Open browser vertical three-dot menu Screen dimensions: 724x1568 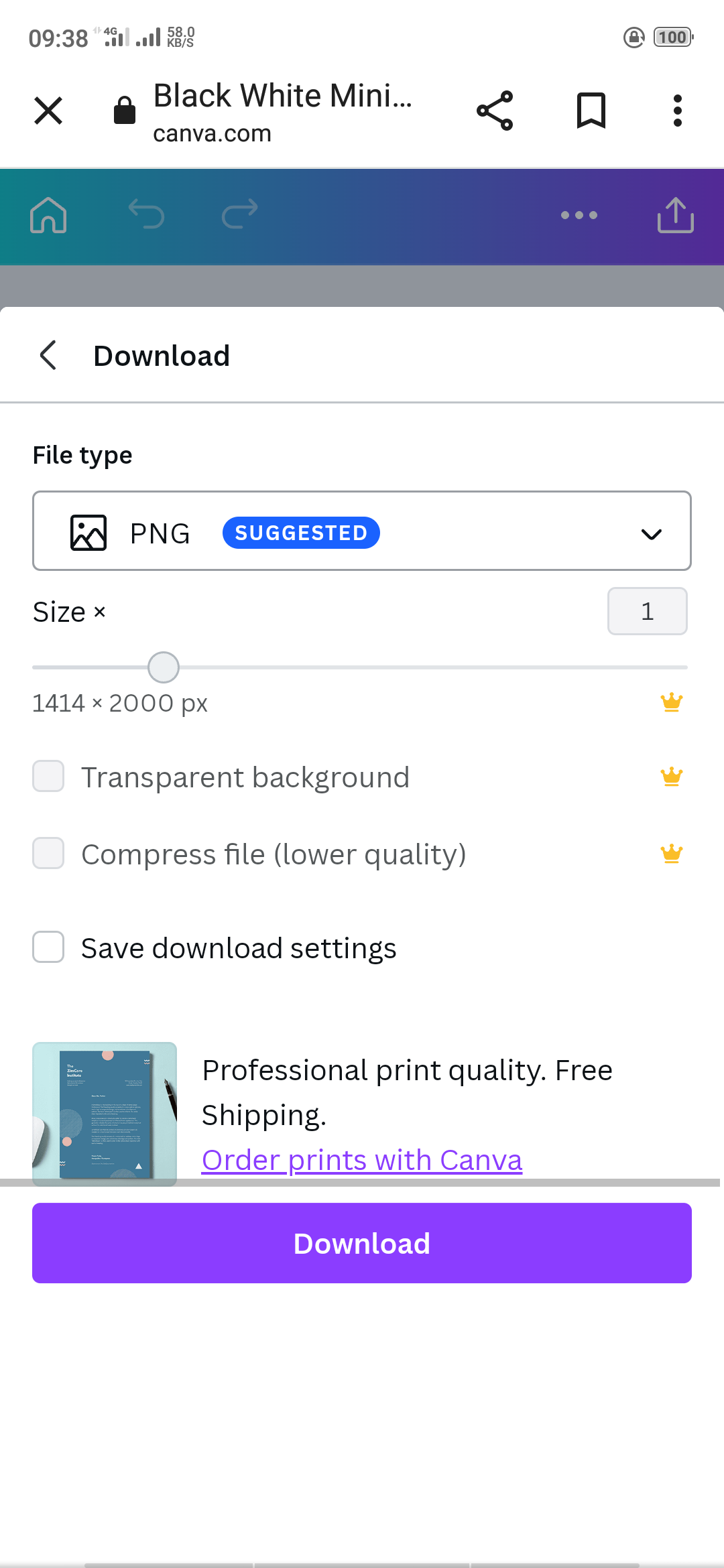(678, 111)
